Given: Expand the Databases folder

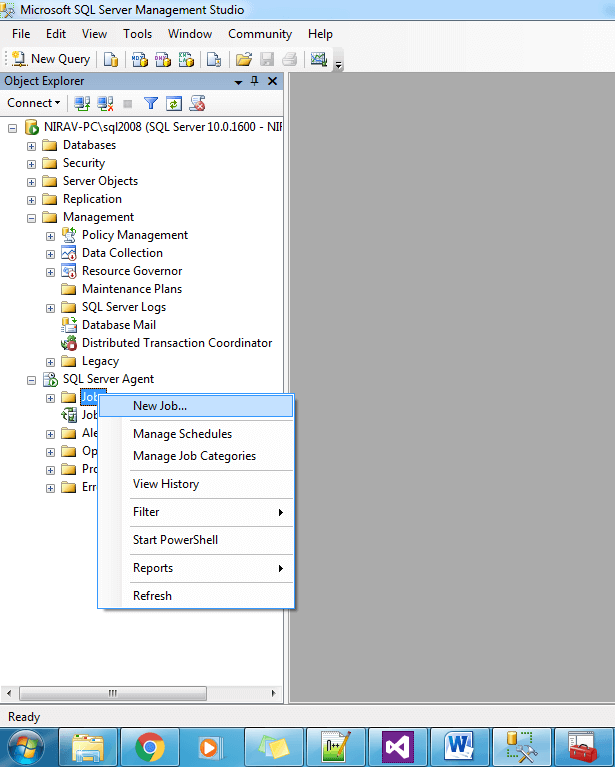Looking at the screenshot, I should (x=31, y=146).
